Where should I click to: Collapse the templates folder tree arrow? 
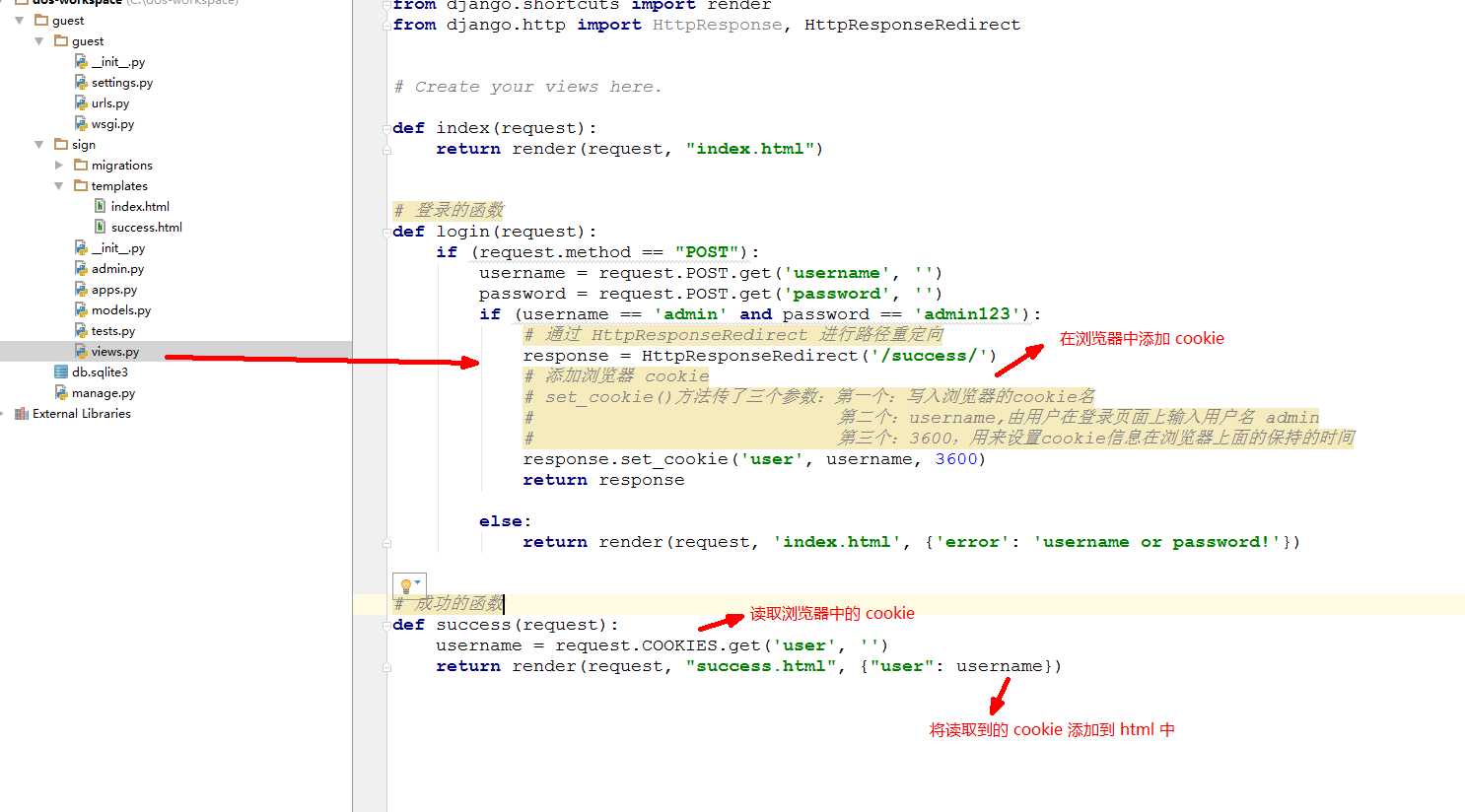(58, 186)
